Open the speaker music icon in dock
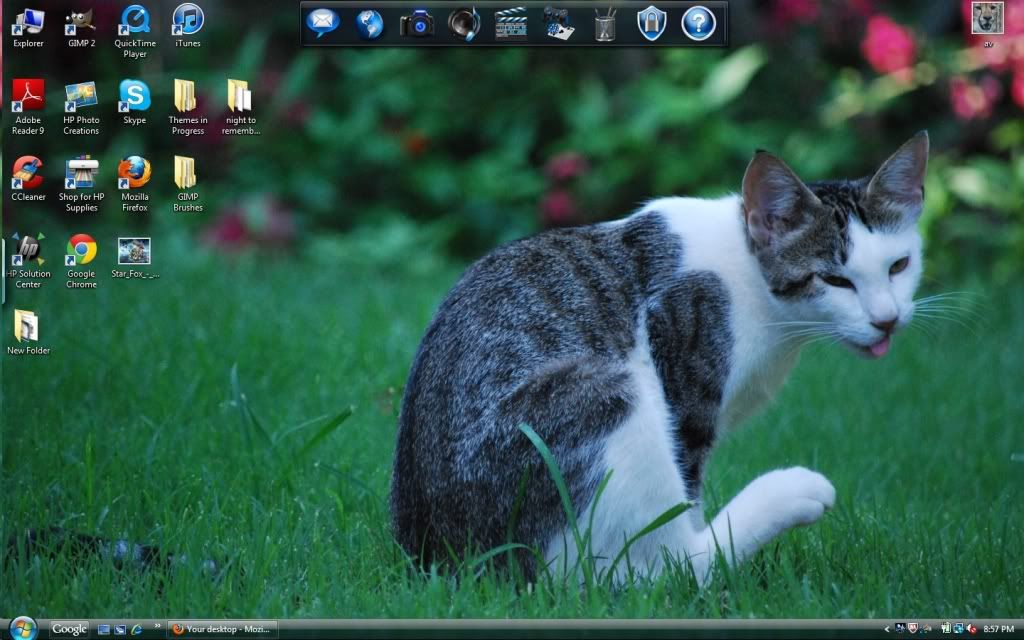1024x640 pixels. pos(464,23)
